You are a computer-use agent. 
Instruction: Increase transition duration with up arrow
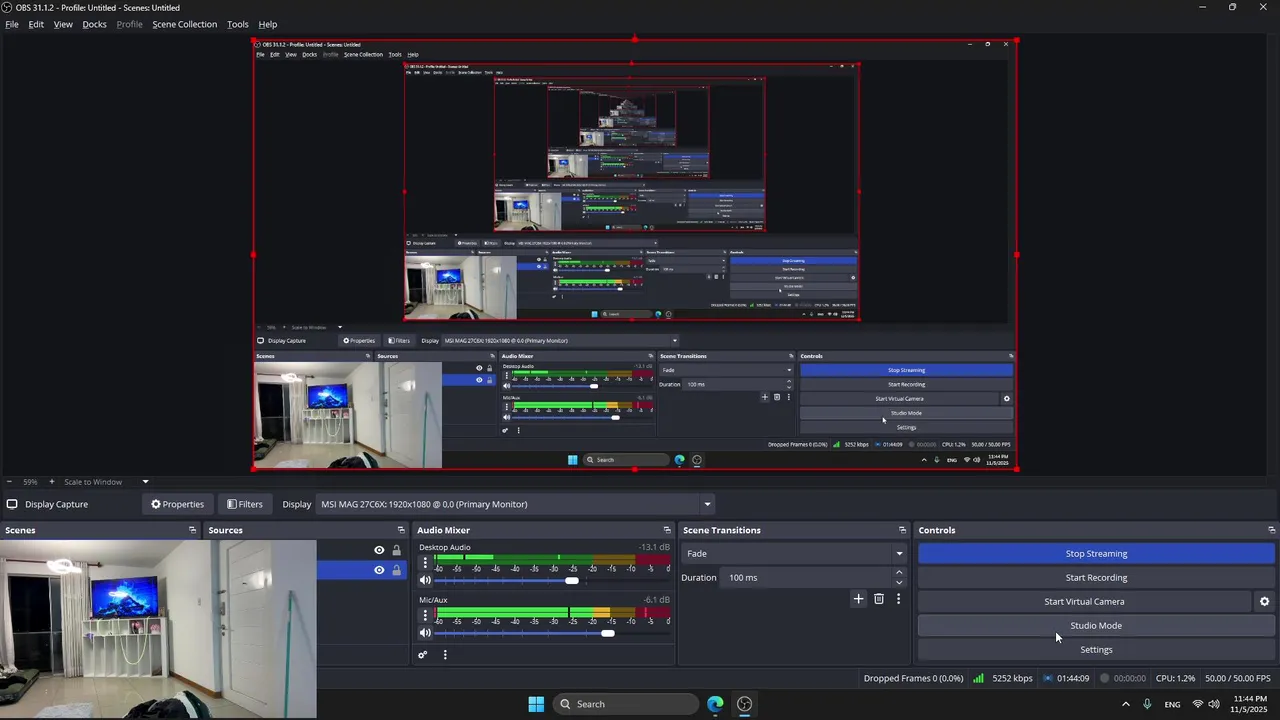(x=899, y=573)
